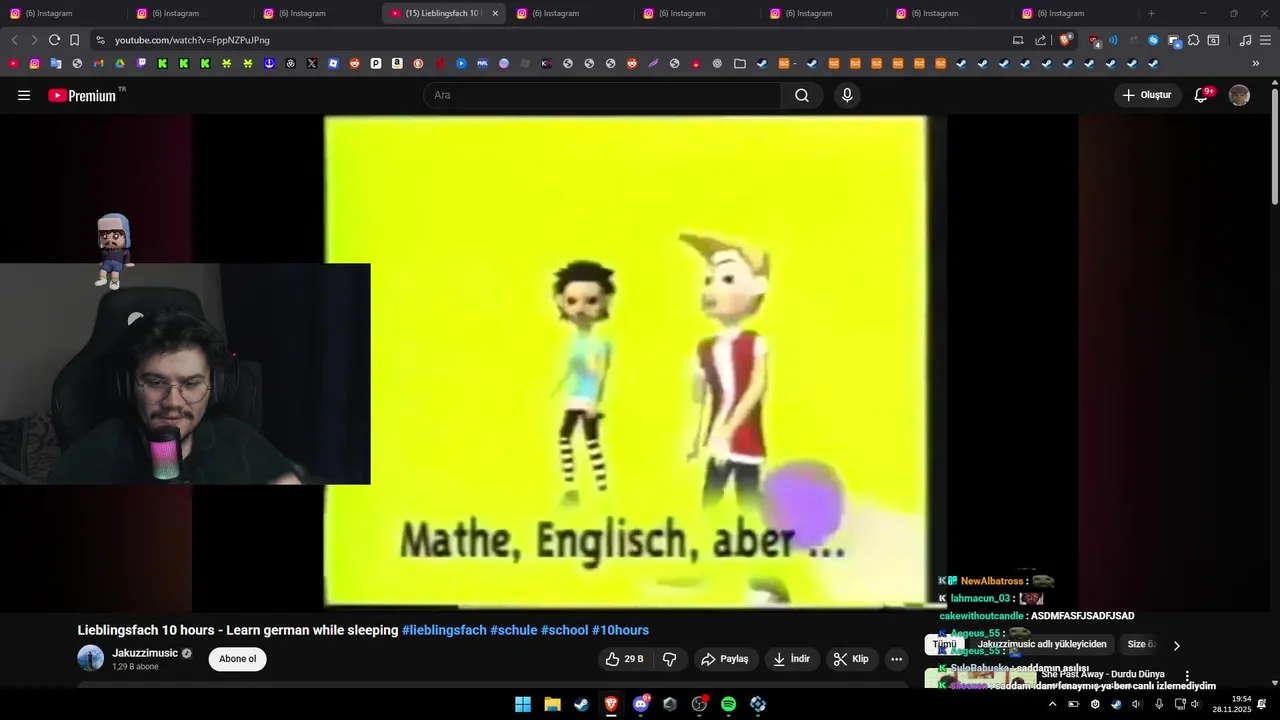Open Brave Shields lion icon

[x=1066, y=40]
